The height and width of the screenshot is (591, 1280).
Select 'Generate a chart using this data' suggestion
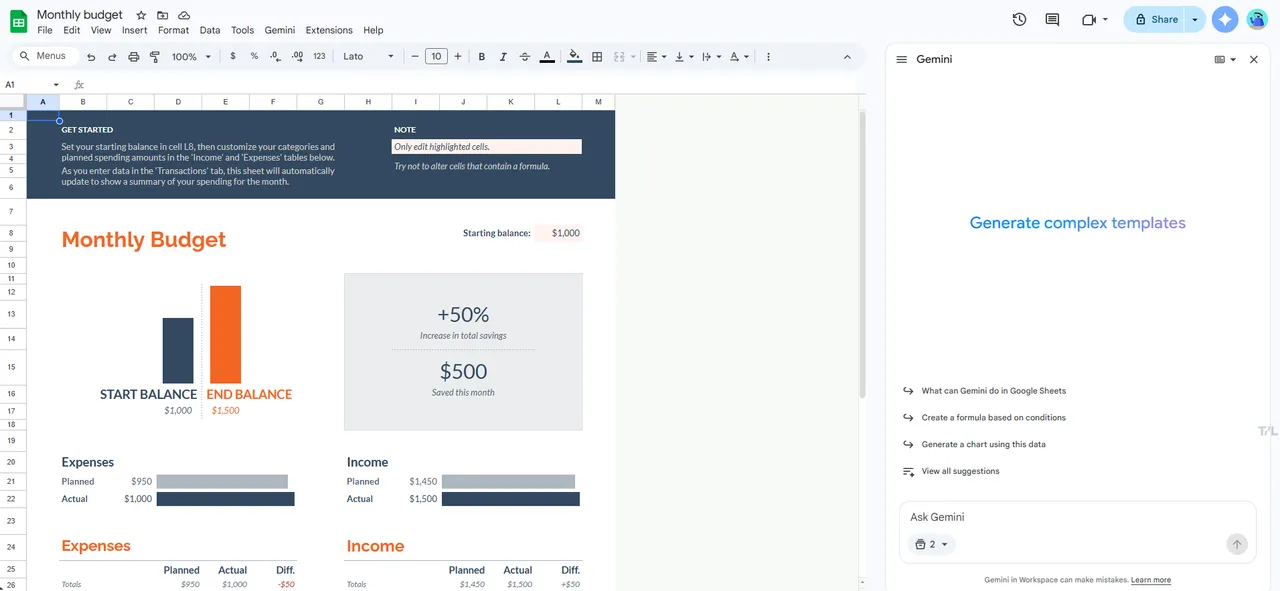tap(983, 444)
